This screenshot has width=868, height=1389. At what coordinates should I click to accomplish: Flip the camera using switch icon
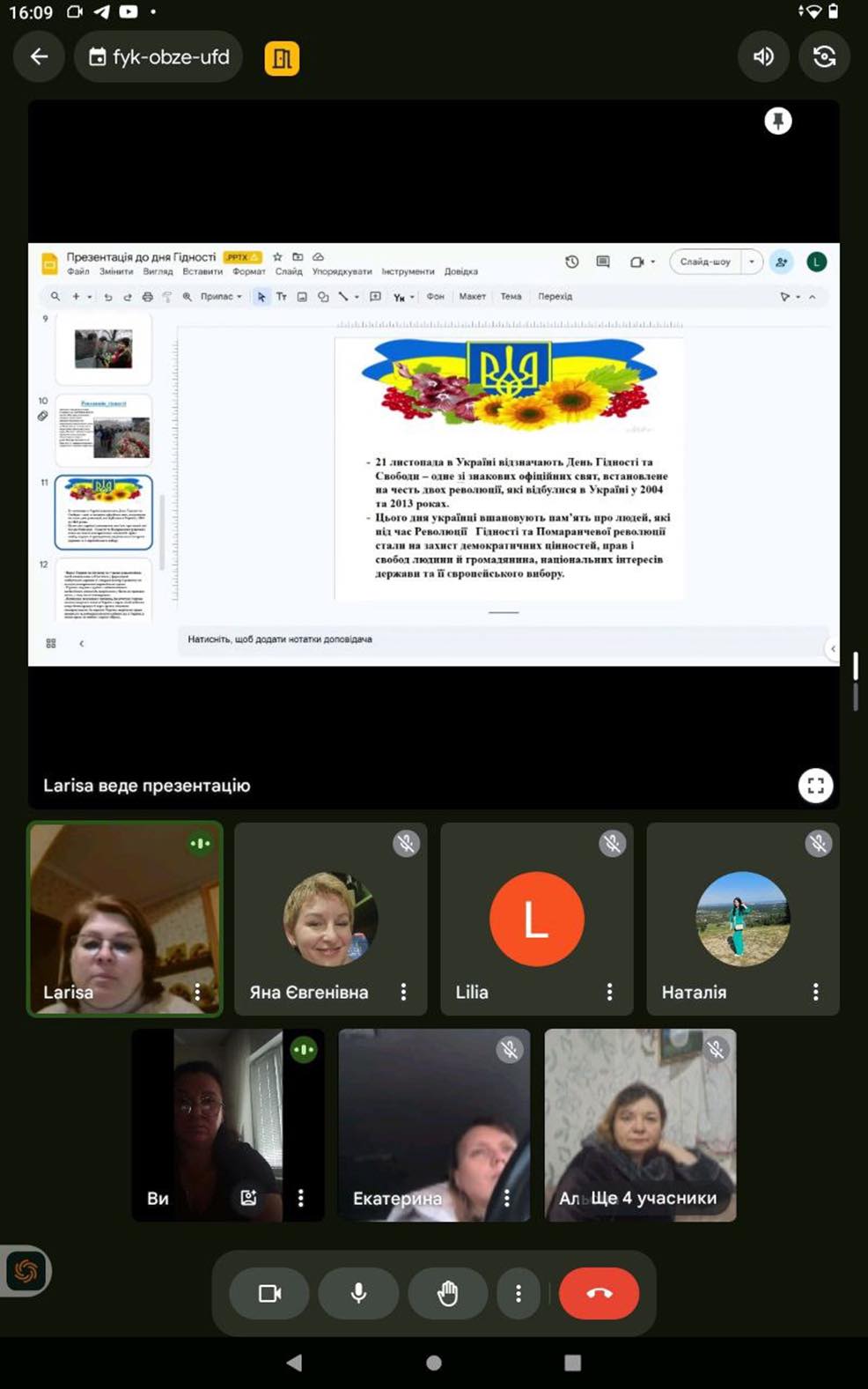pyautogui.click(x=824, y=57)
